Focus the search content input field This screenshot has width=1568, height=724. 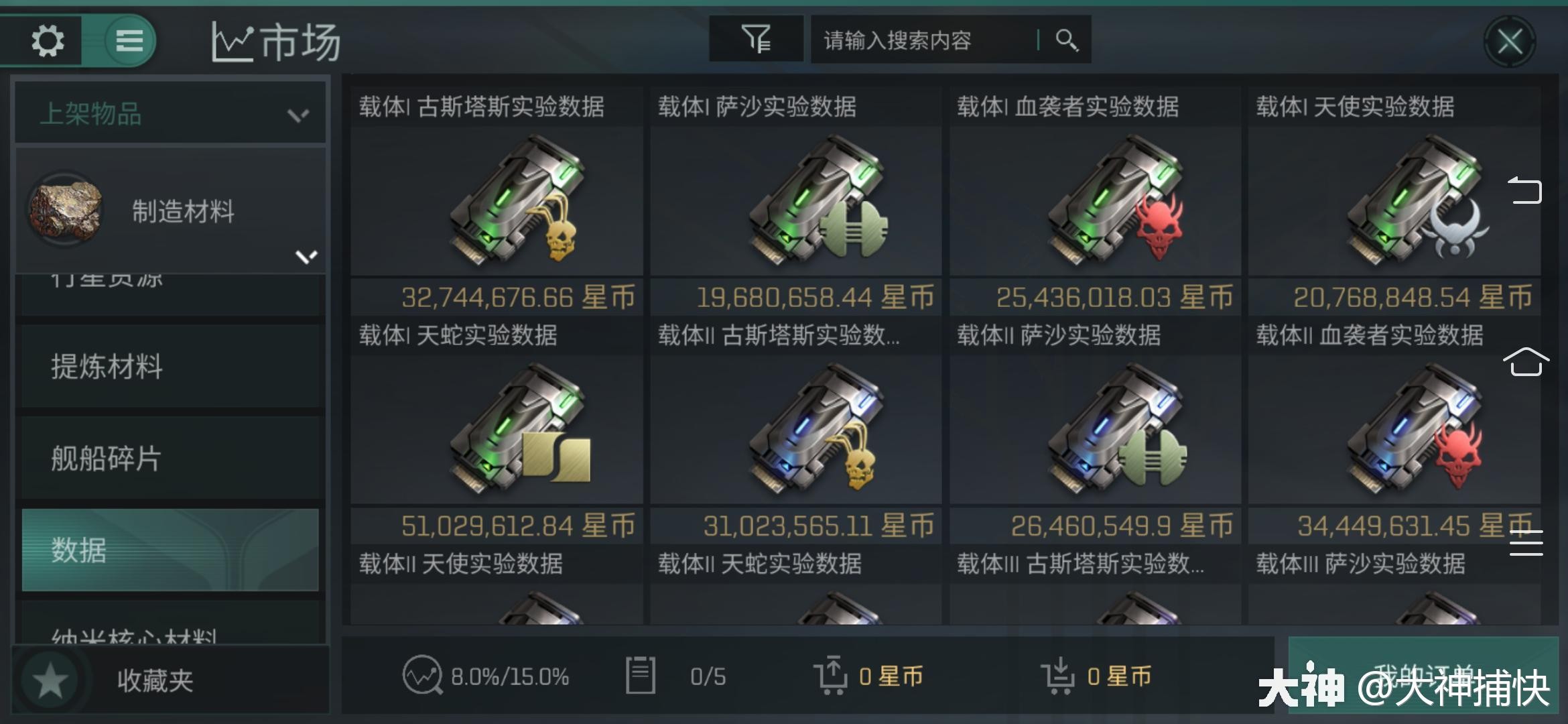tap(925, 40)
